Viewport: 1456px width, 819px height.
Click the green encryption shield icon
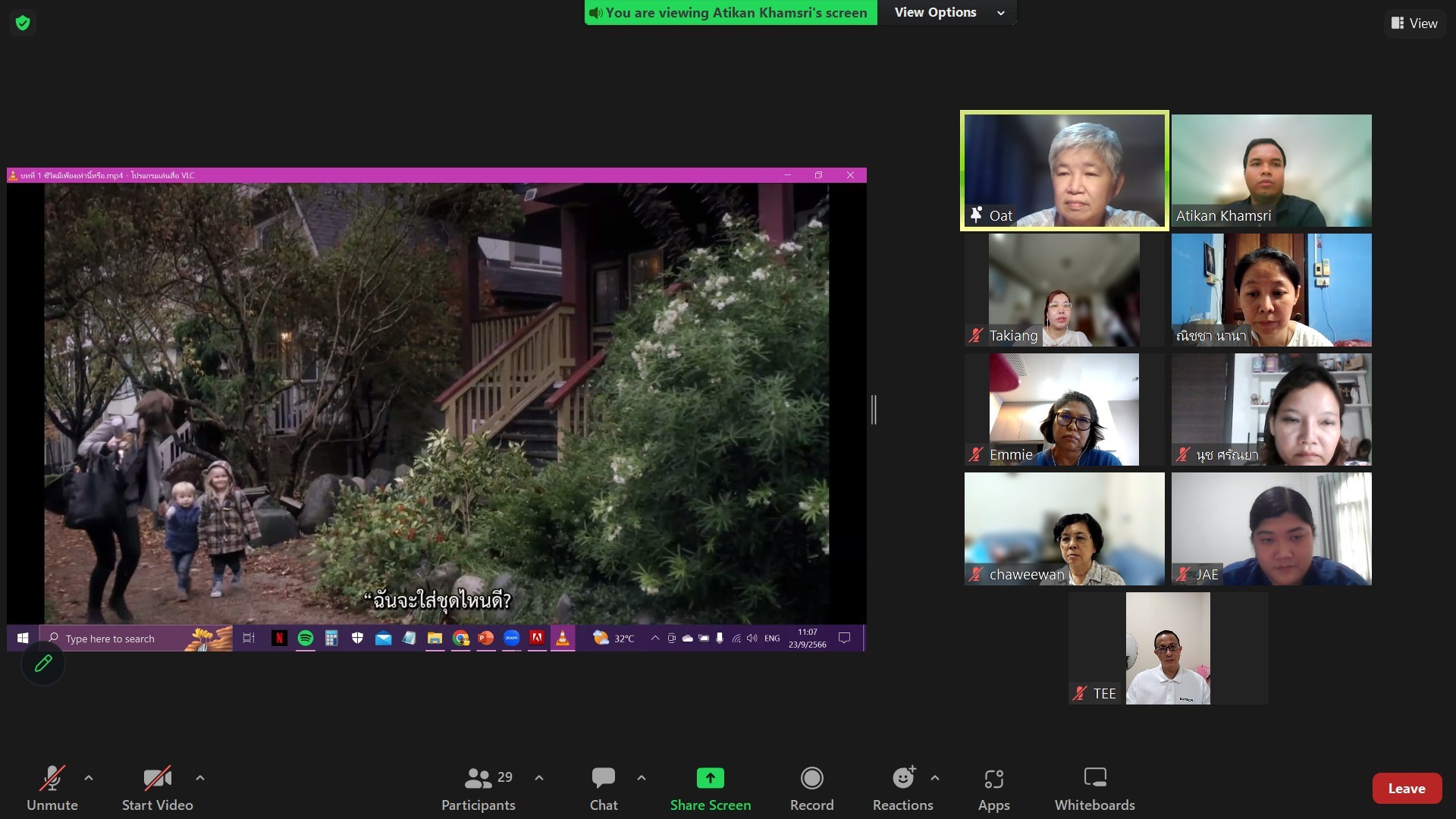(x=23, y=24)
